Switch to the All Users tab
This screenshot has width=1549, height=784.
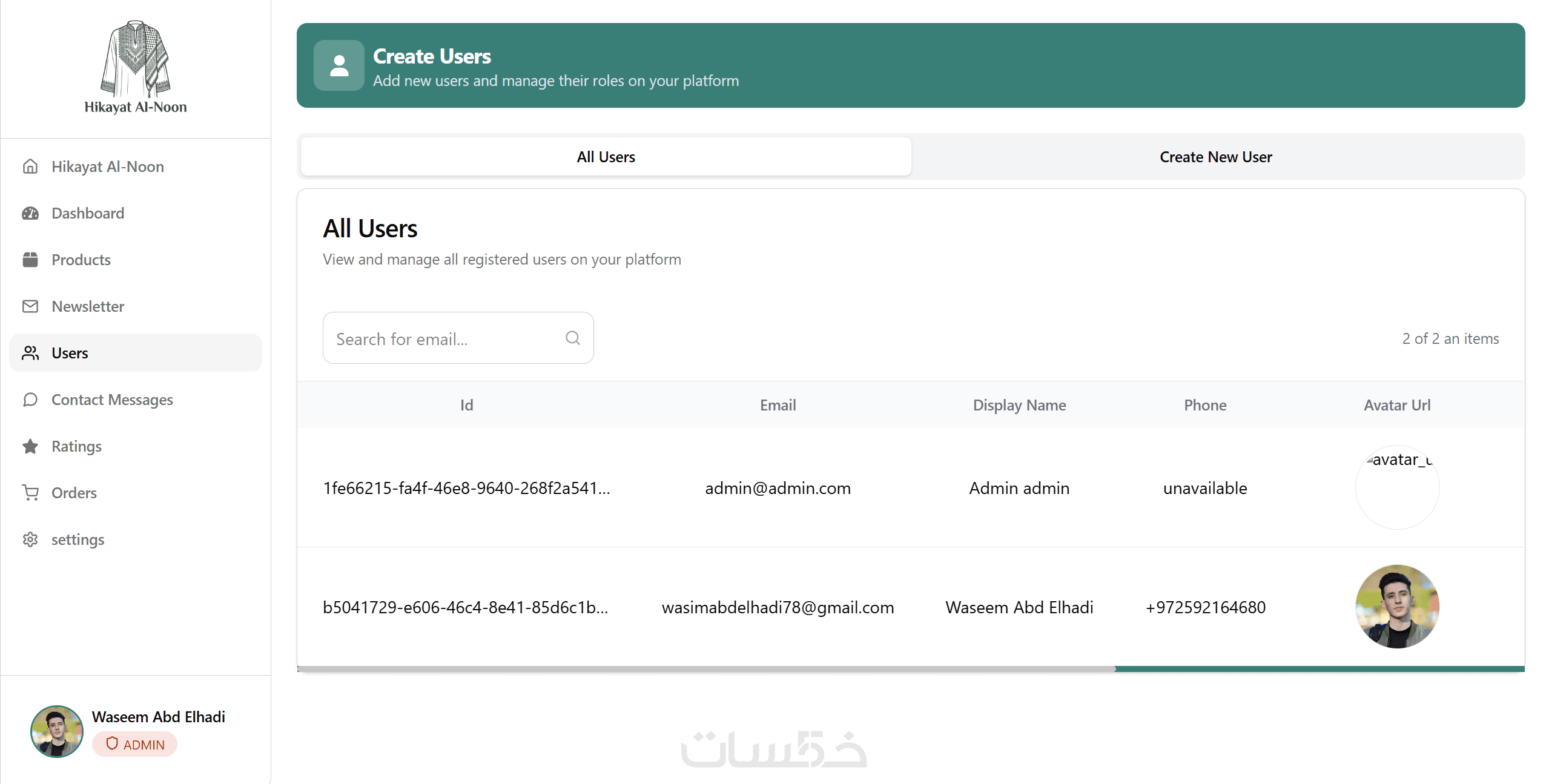[606, 157]
